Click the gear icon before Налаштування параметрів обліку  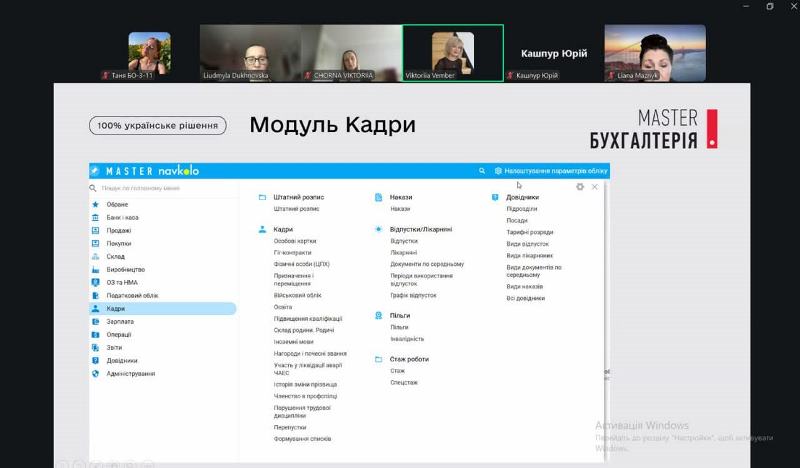(x=498, y=171)
